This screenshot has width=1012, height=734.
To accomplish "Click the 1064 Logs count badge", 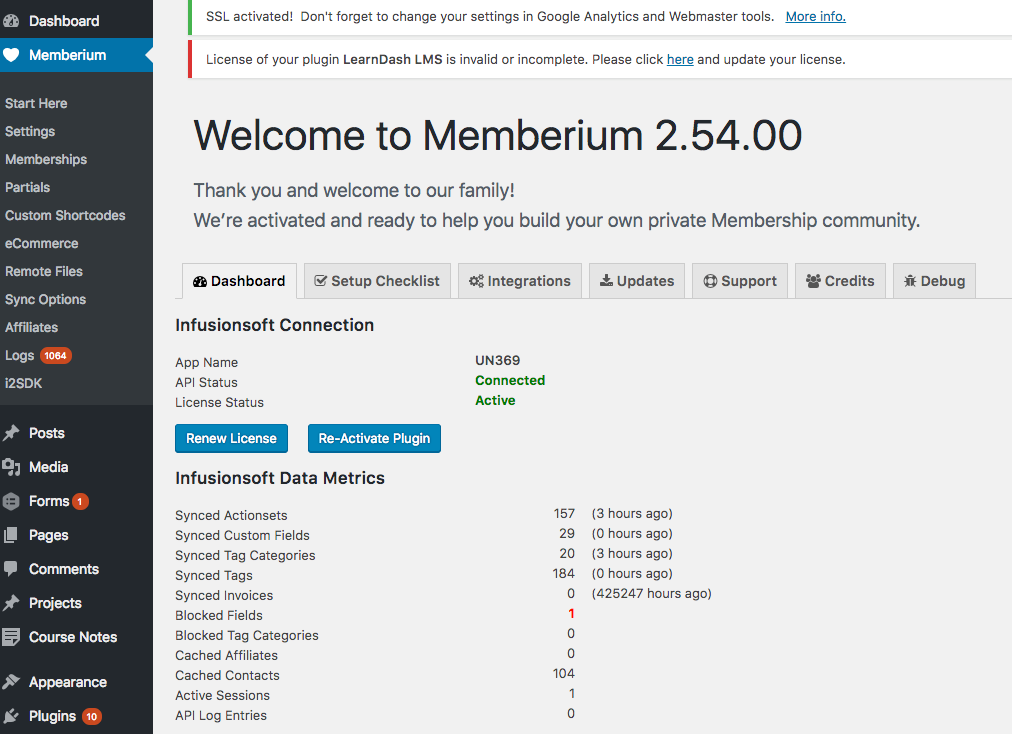I will click(x=56, y=356).
